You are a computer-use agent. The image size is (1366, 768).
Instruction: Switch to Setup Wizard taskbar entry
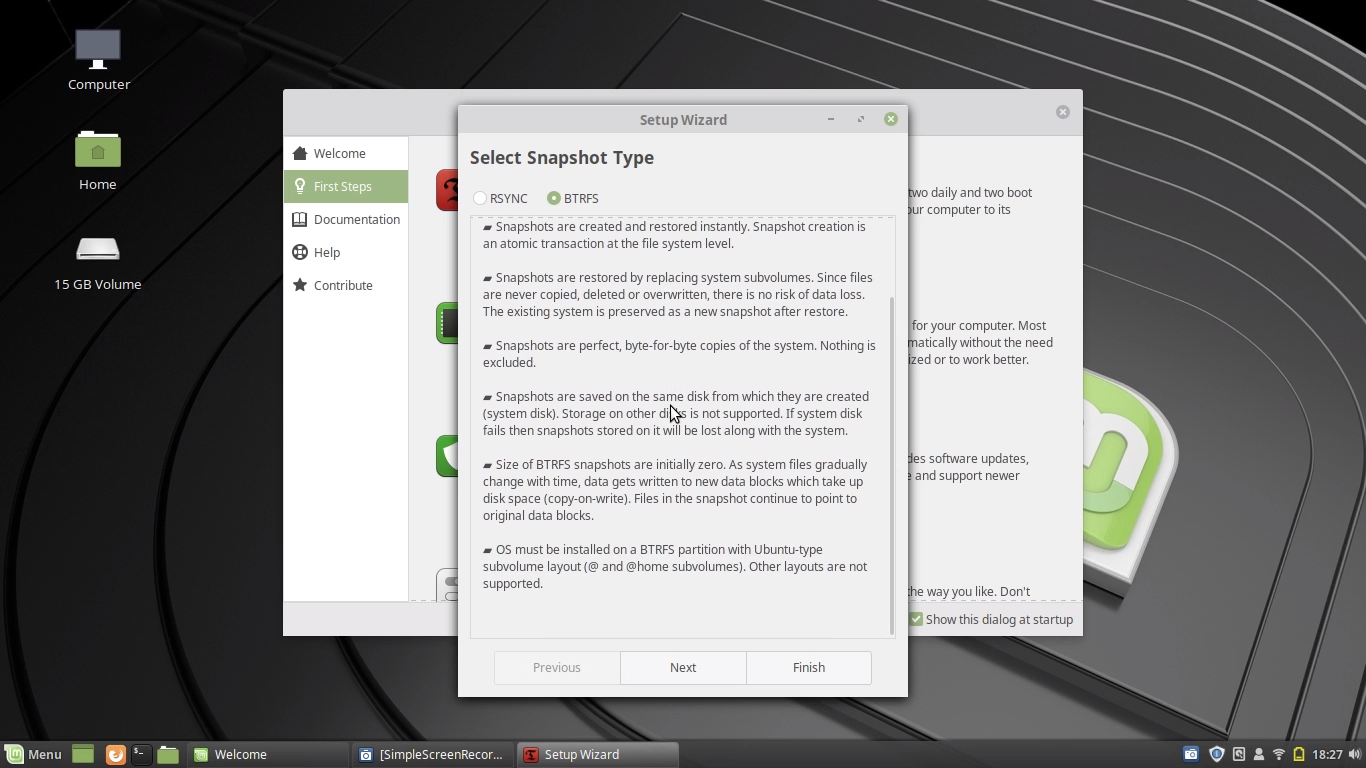pos(598,754)
